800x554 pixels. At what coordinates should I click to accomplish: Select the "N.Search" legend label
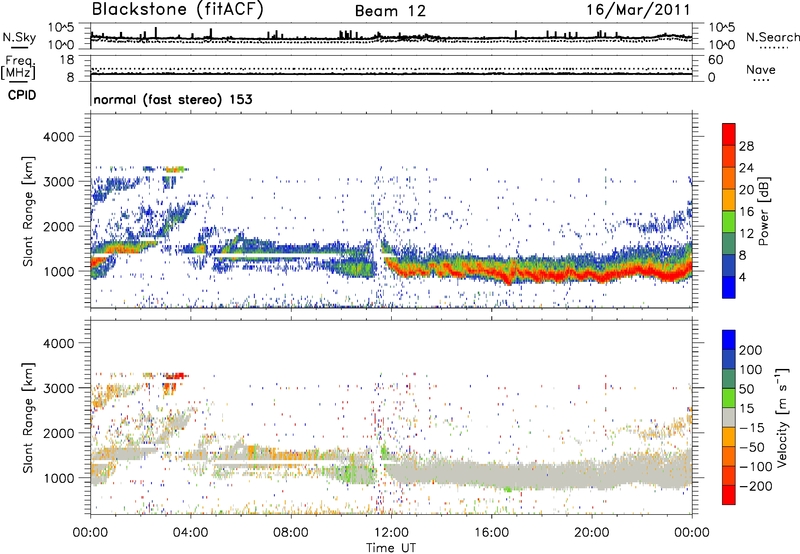772,37
